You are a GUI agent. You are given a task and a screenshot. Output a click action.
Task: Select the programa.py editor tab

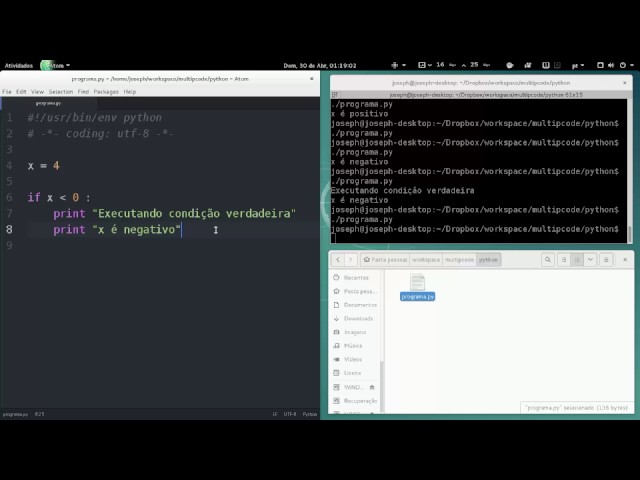(x=48, y=103)
